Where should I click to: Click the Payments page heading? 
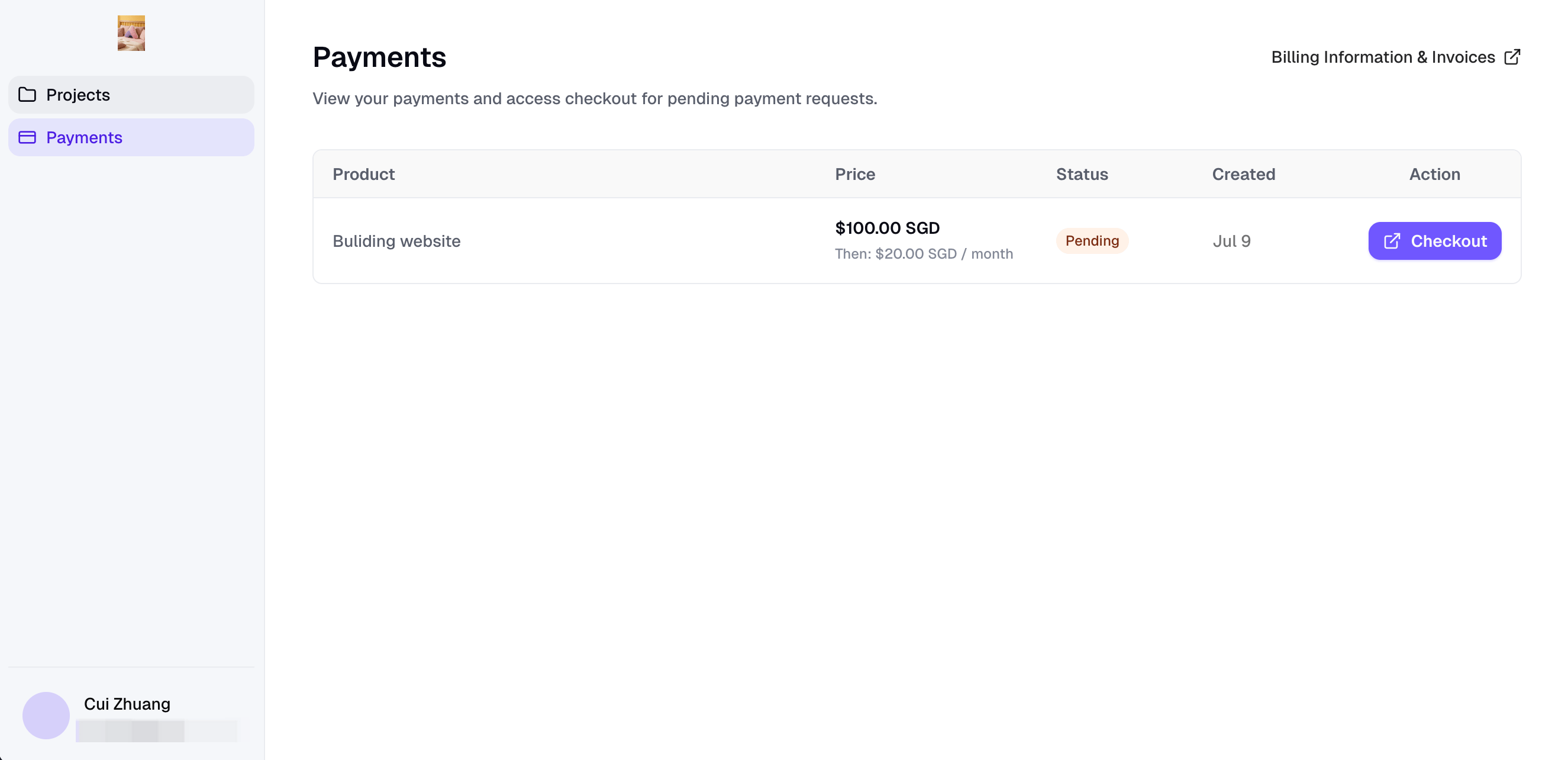point(379,57)
